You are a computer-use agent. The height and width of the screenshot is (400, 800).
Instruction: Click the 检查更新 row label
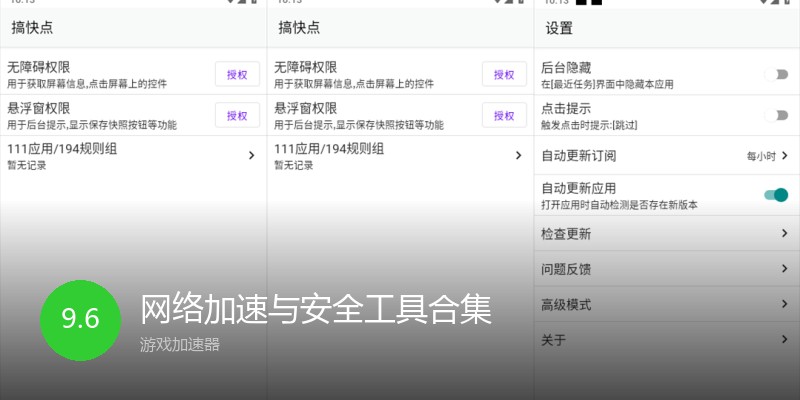click(x=566, y=234)
